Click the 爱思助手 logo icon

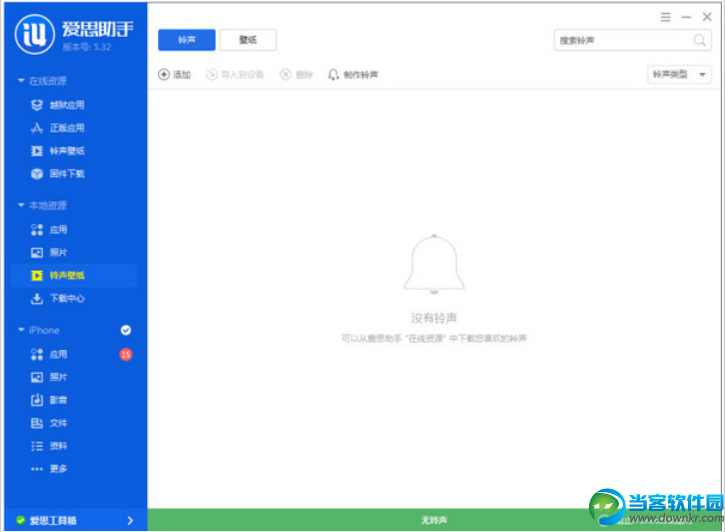tap(35, 34)
